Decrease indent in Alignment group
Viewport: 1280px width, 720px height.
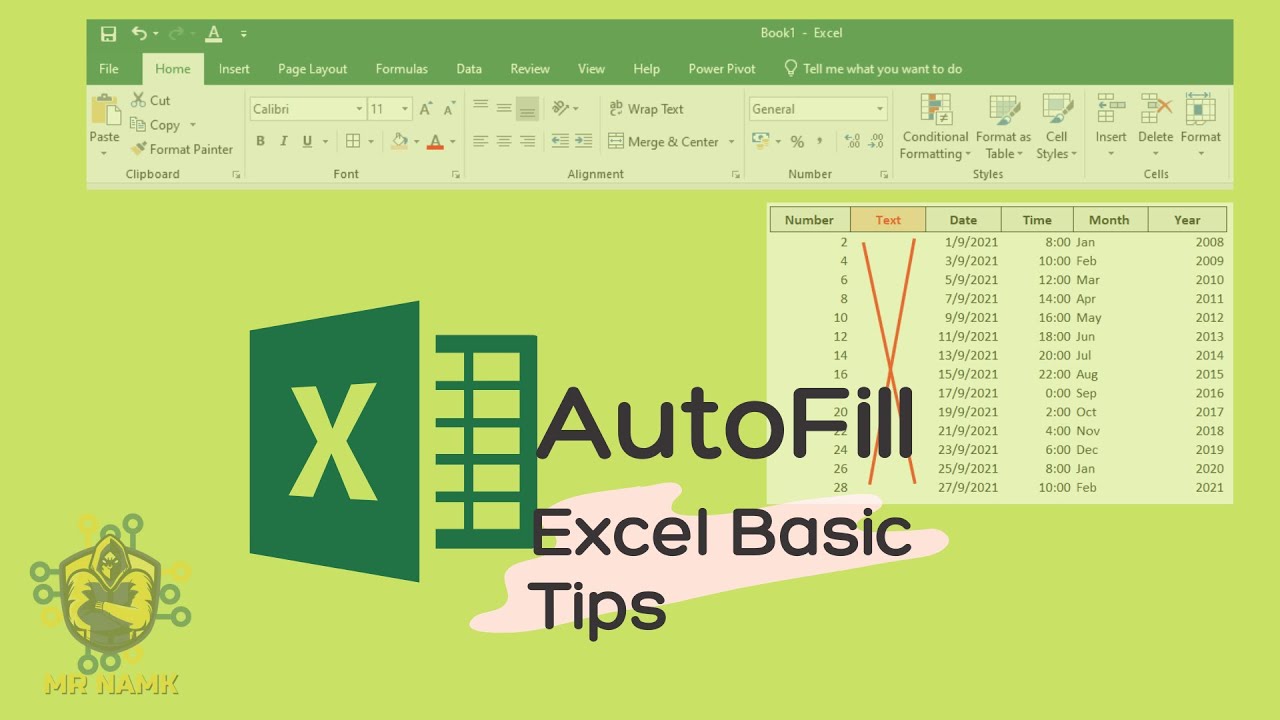point(560,141)
